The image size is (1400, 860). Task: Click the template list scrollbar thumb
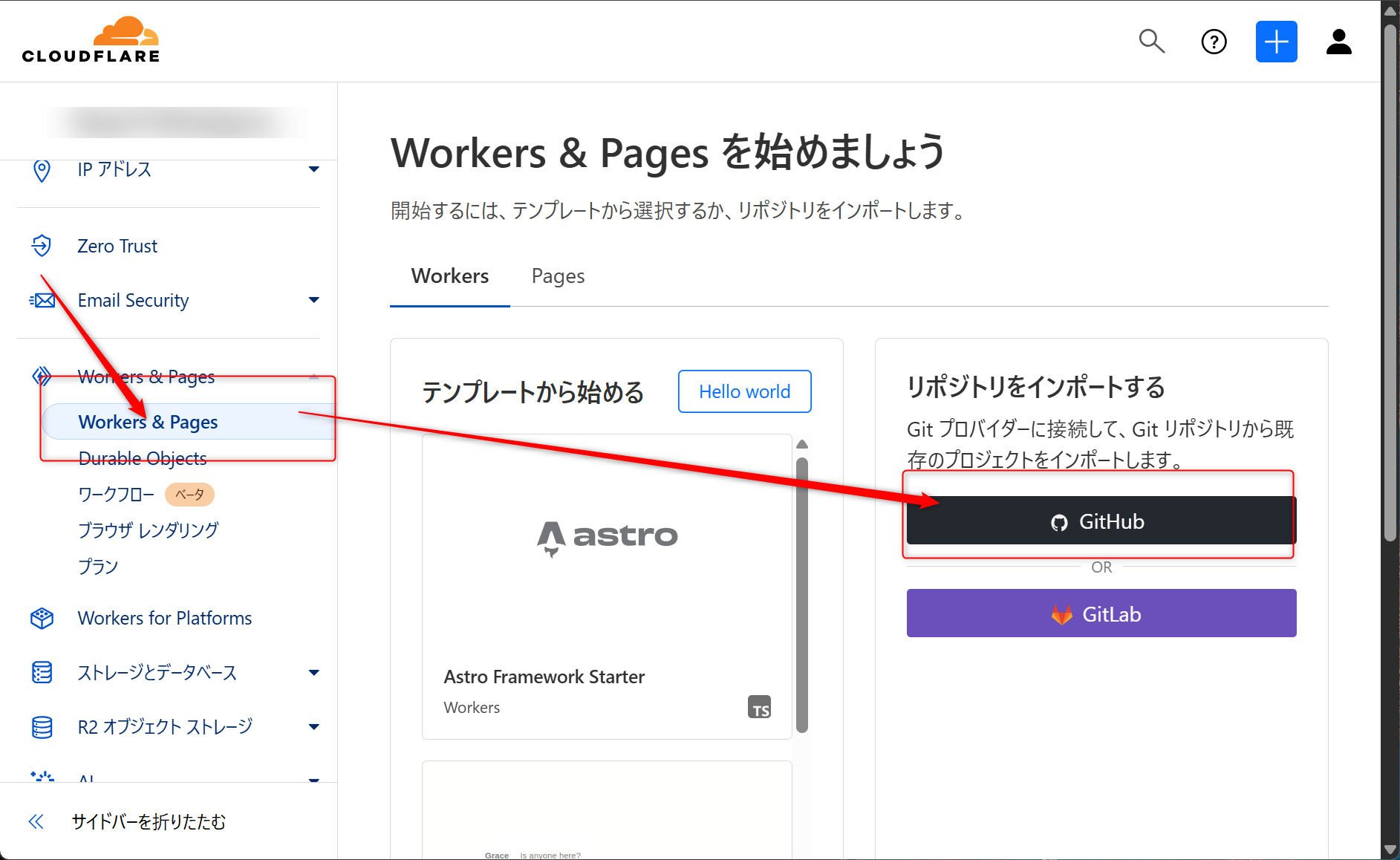[802, 596]
